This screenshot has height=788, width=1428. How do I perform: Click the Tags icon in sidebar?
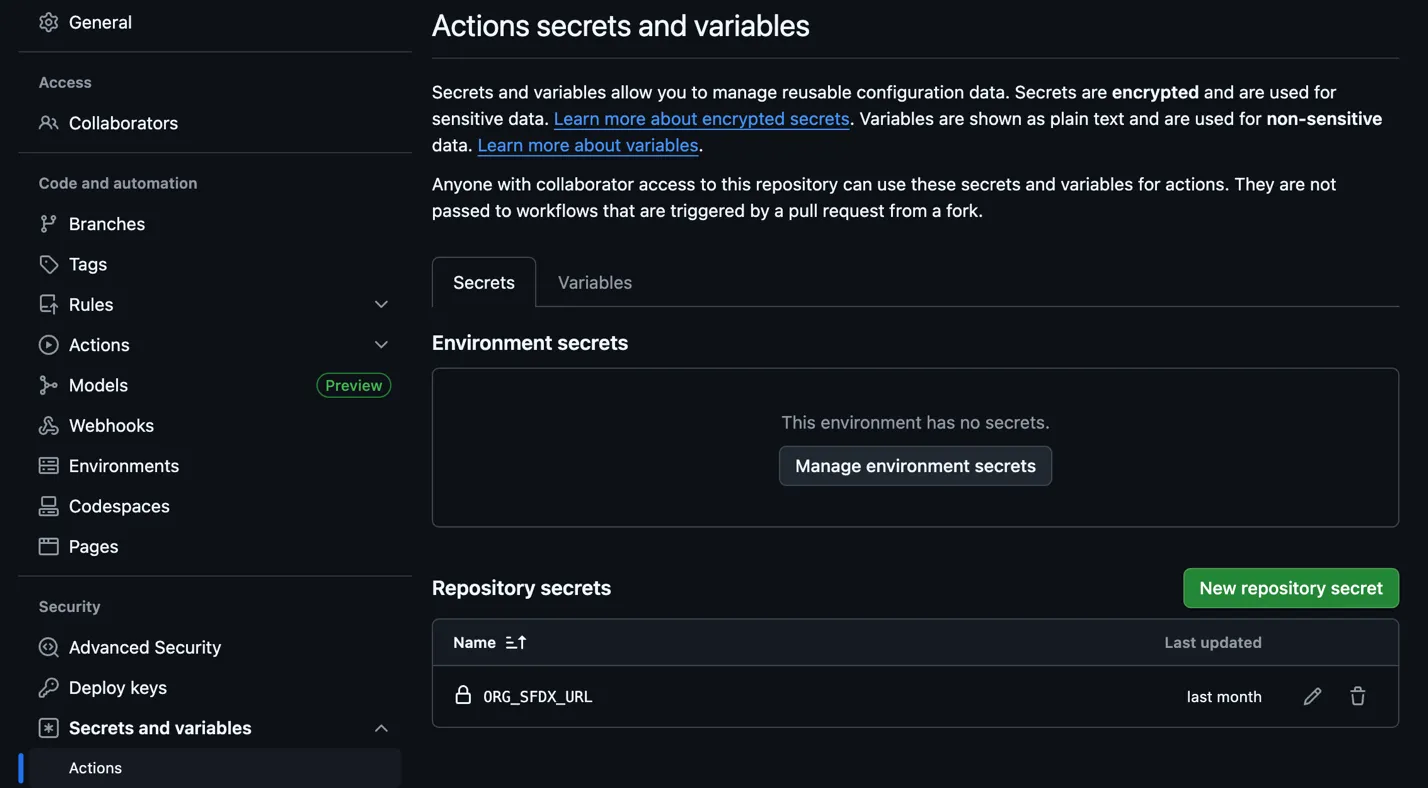48,264
